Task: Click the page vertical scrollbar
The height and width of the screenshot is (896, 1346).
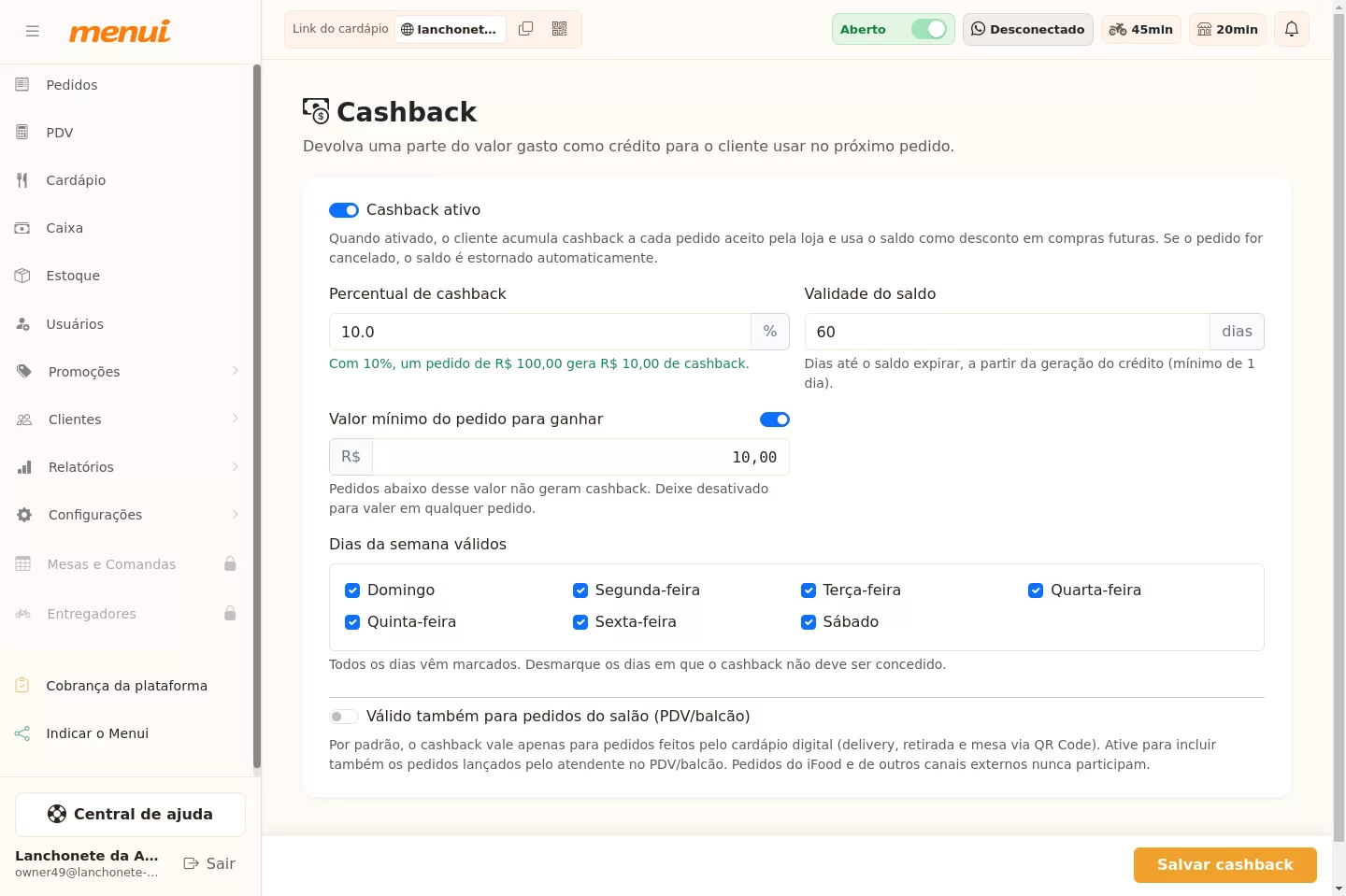Action: point(1339,430)
